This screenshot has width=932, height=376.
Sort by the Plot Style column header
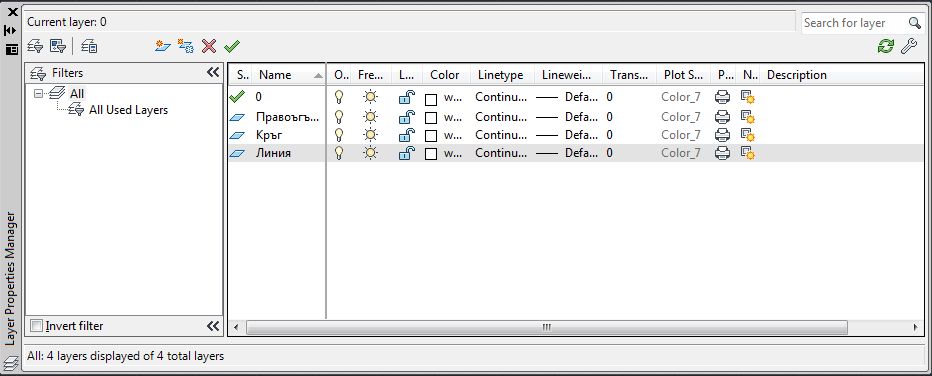[684, 75]
